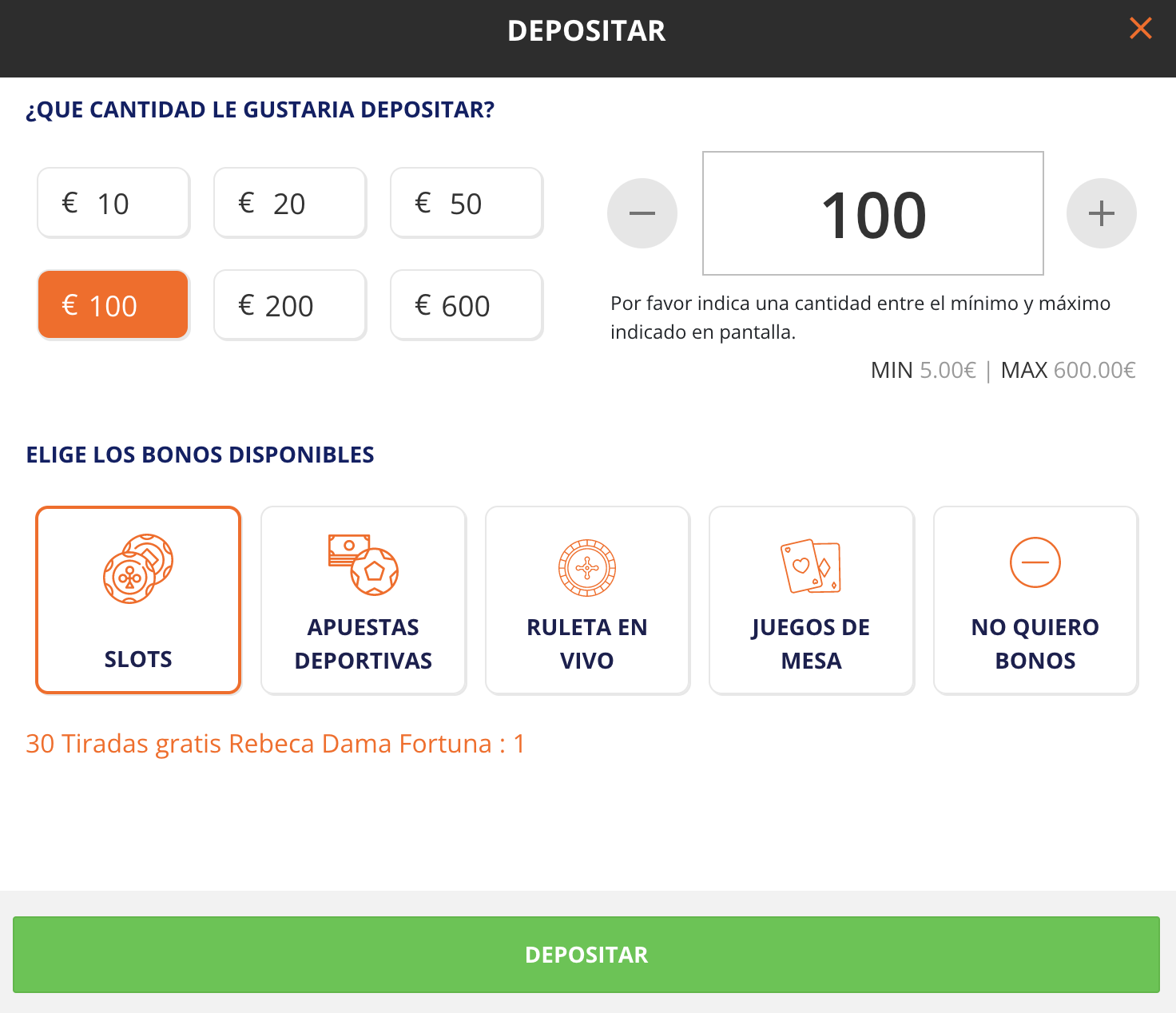Choose the Ruleta en Vivo bonus label
The image size is (1176, 1013).
coord(587,644)
